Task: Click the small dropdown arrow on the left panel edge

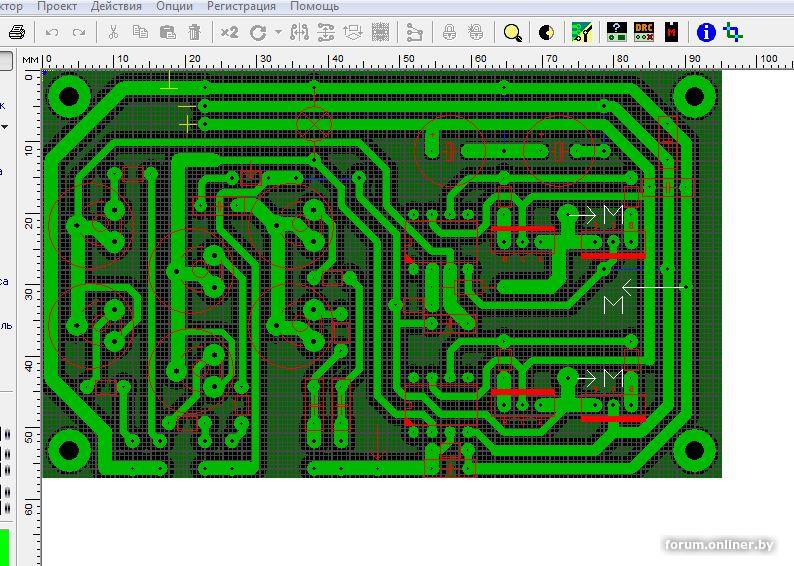Action: [4, 127]
